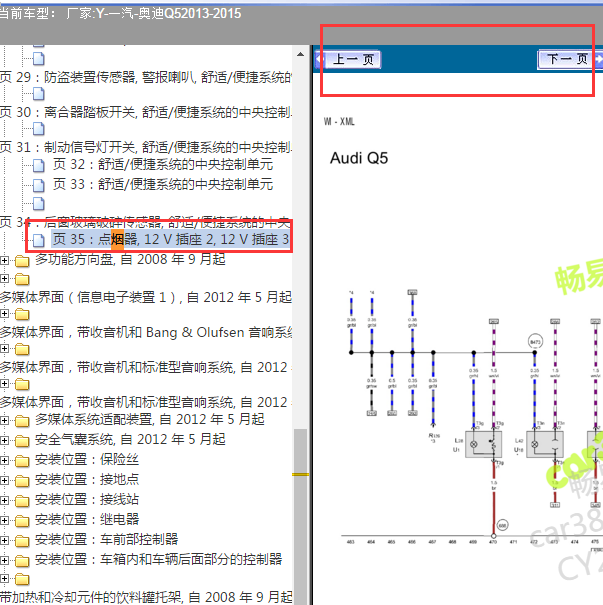Click Audi Q5 heading in diagram
Image resolution: width=603 pixels, height=605 pixels.
tap(359, 158)
